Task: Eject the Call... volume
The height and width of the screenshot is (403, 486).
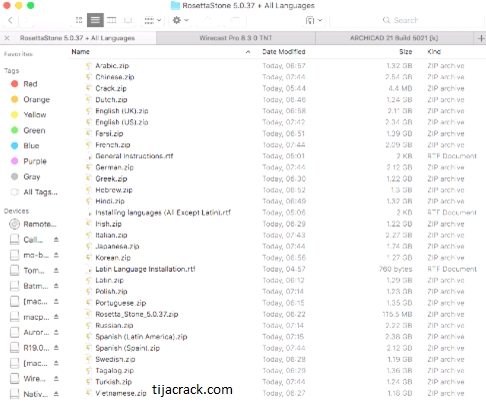Action: tap(56, 239)
